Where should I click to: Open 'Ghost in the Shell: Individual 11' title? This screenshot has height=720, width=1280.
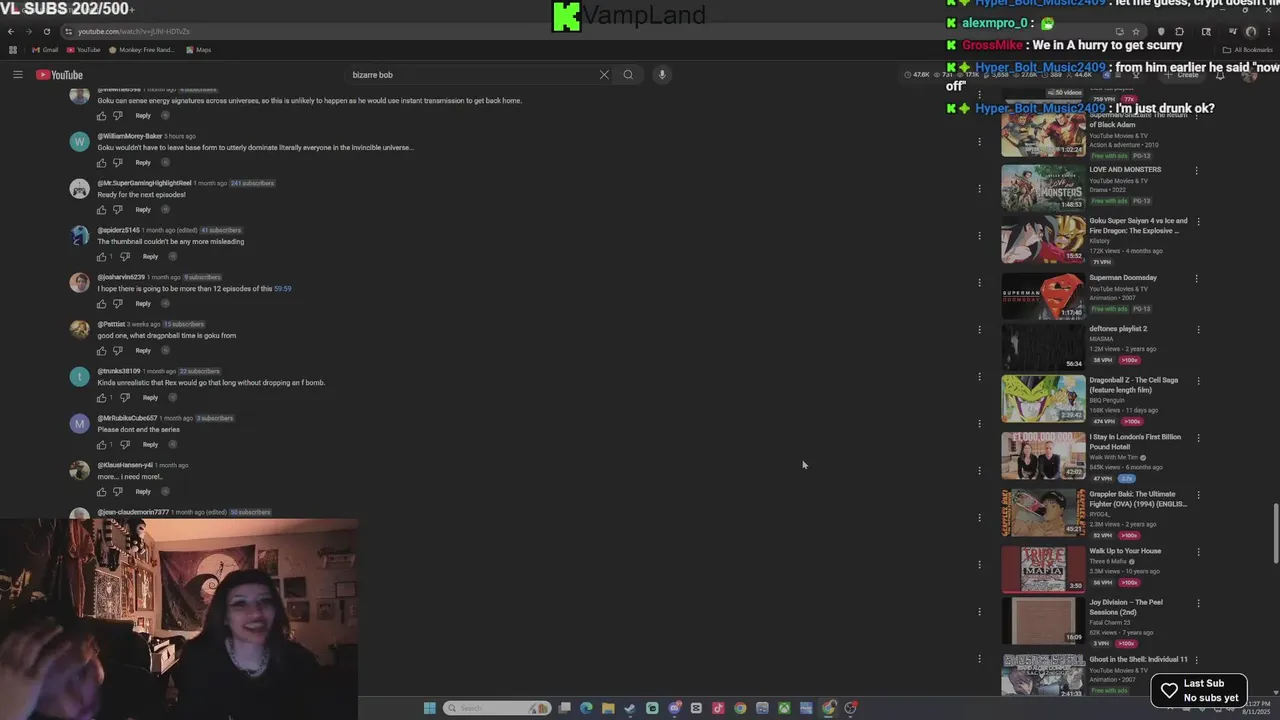[x=1138, y=660]
